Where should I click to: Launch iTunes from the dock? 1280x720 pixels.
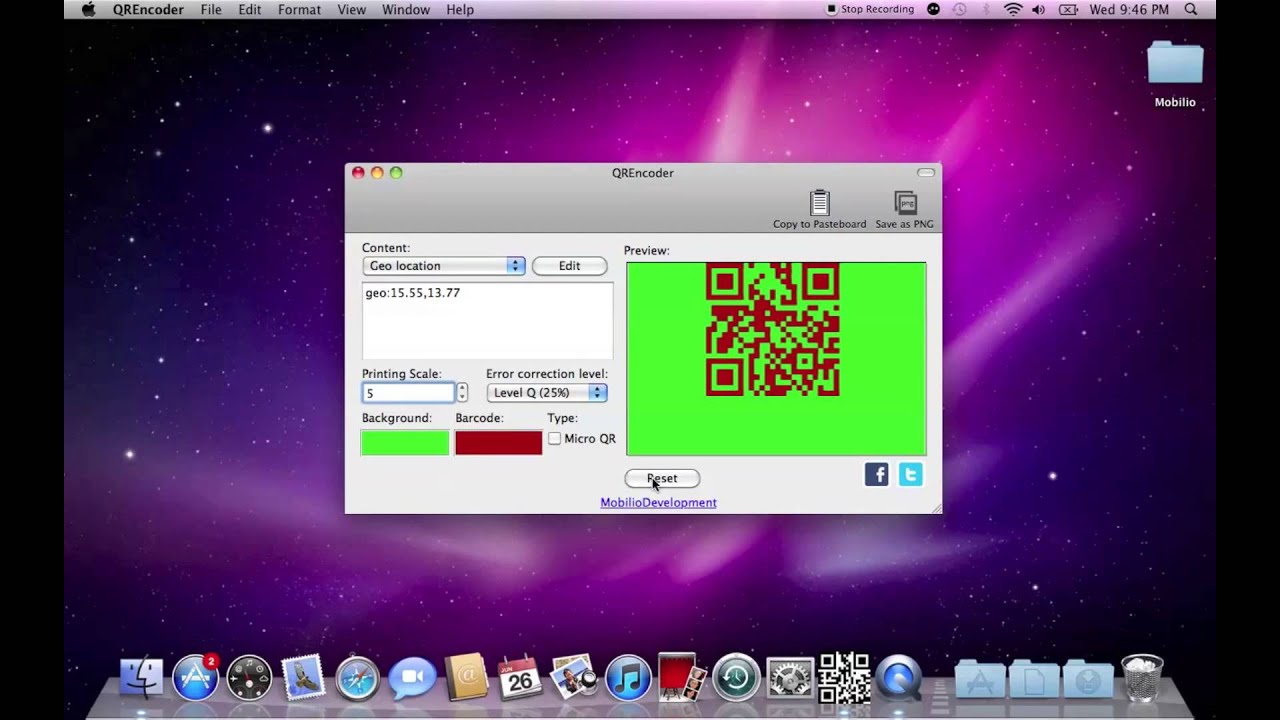coord(628,678)
